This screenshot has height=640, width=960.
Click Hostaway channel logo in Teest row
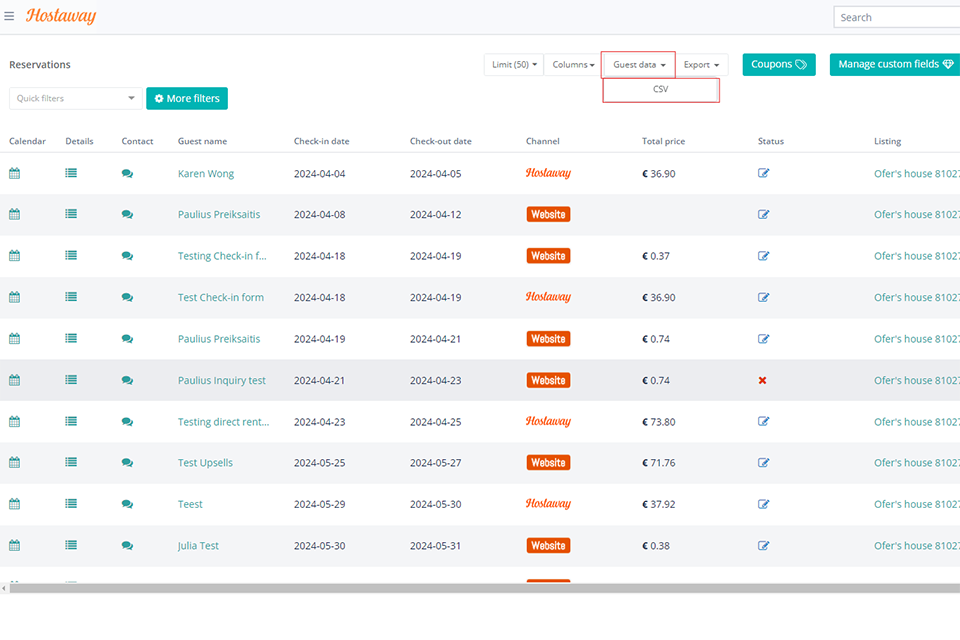(548, 503)
